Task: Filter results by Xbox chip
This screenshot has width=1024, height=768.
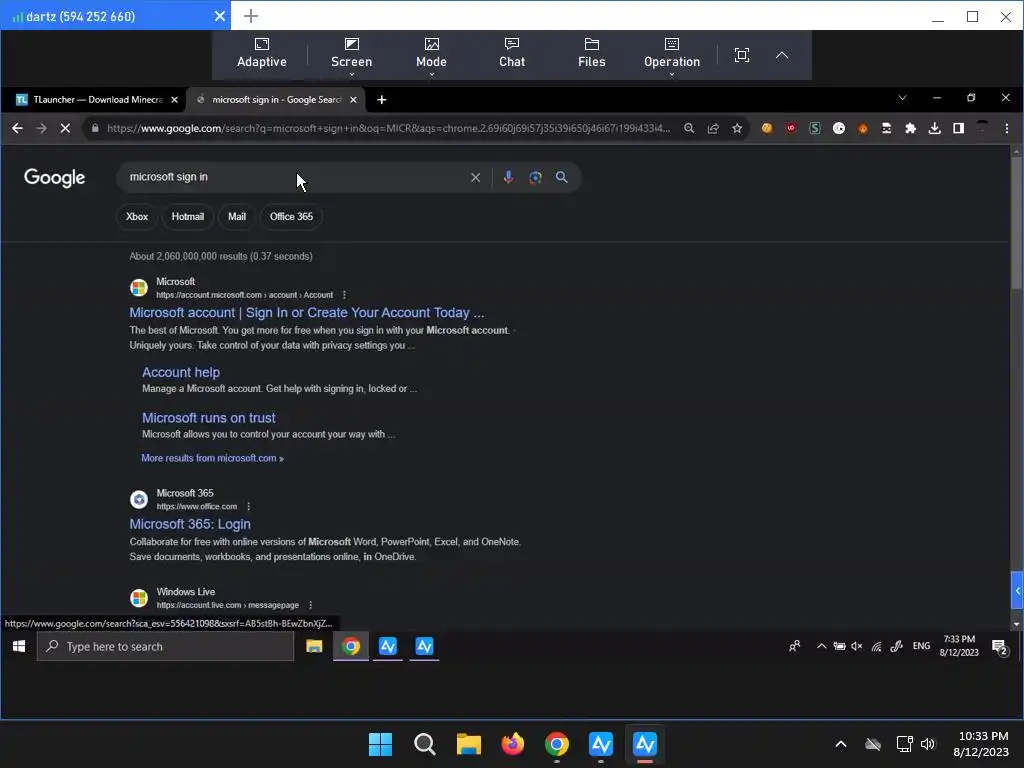Action: pos(137,217)
